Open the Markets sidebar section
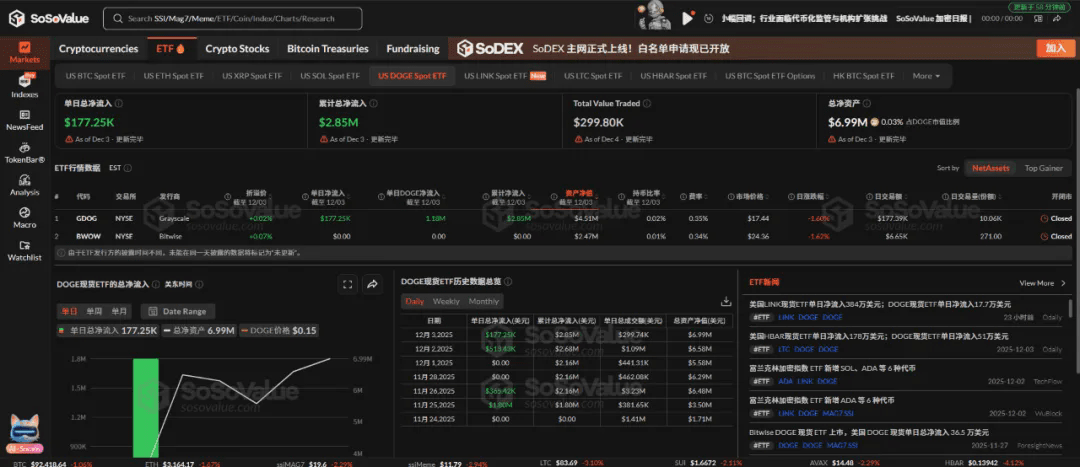The width and height of the screenshot is (1080, 467). click(x=24, y=52)
